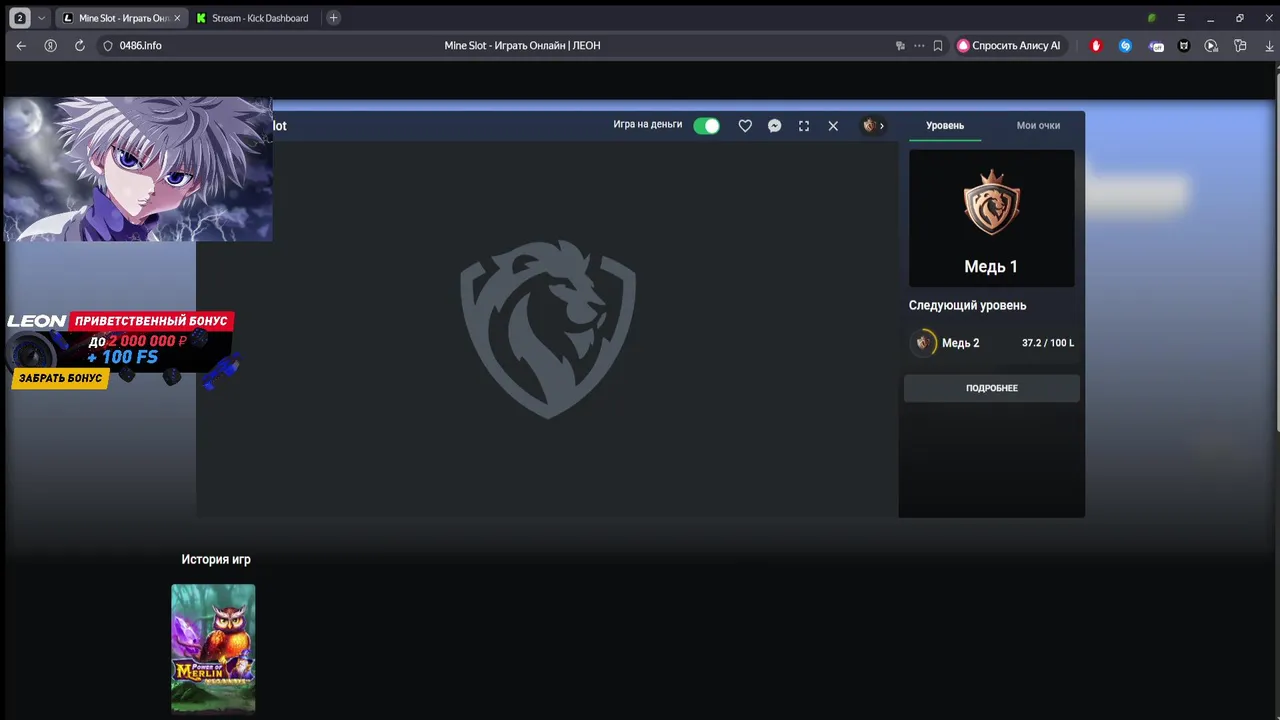The width and height of the screenshot is (1280, 720).
Task: Open the tab group counter button
Action: tap(19, 18)
